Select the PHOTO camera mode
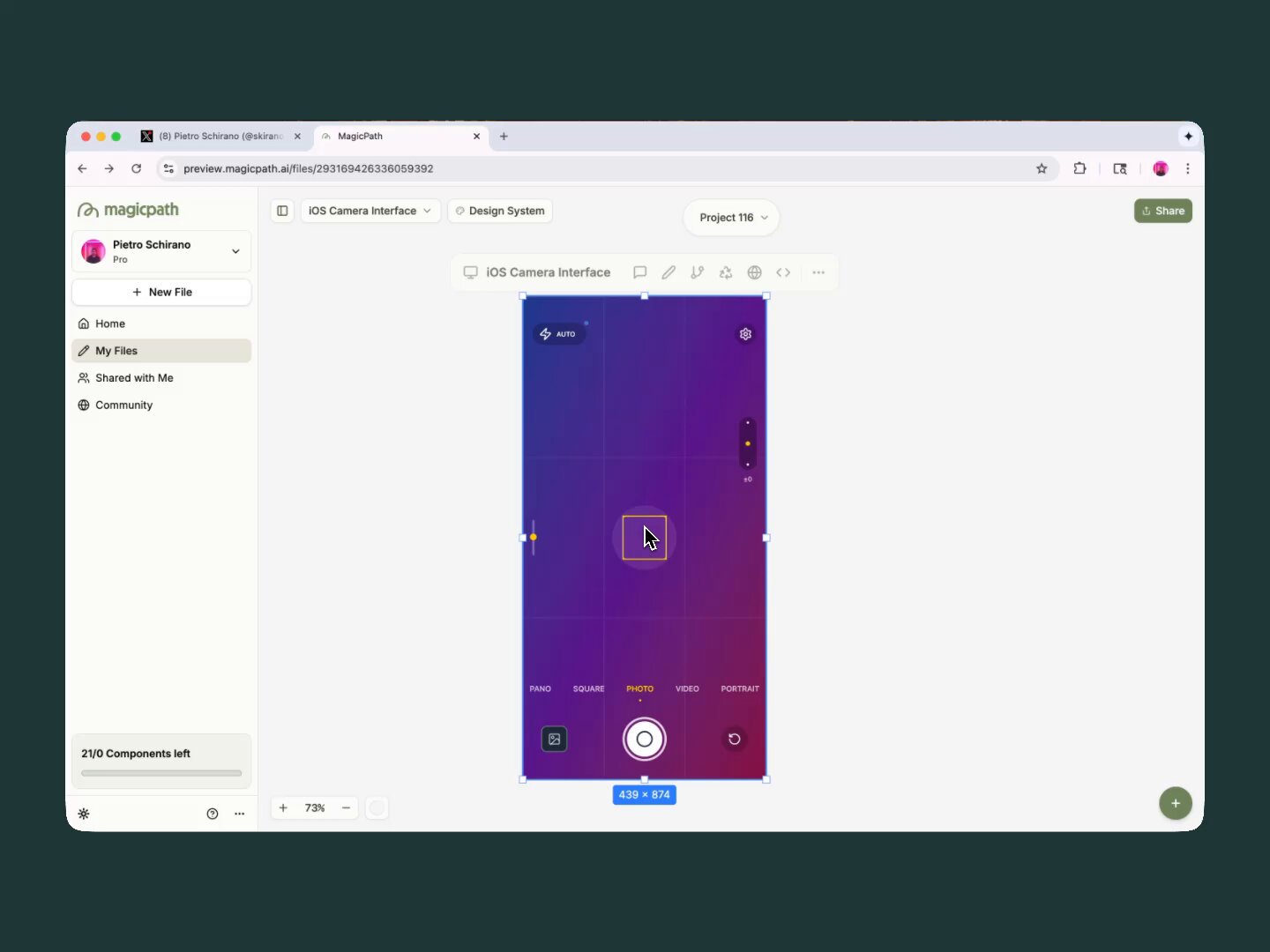The image size is (1270, 952). (x=640, y=688)
